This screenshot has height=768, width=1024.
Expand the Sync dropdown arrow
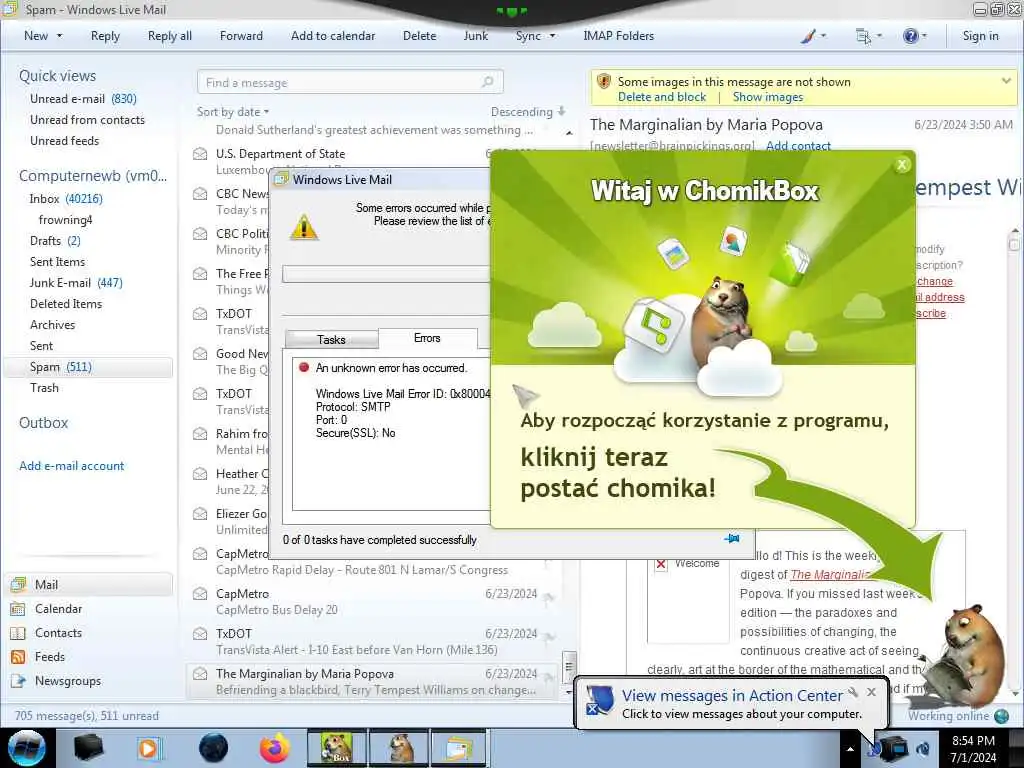[552, 36]
